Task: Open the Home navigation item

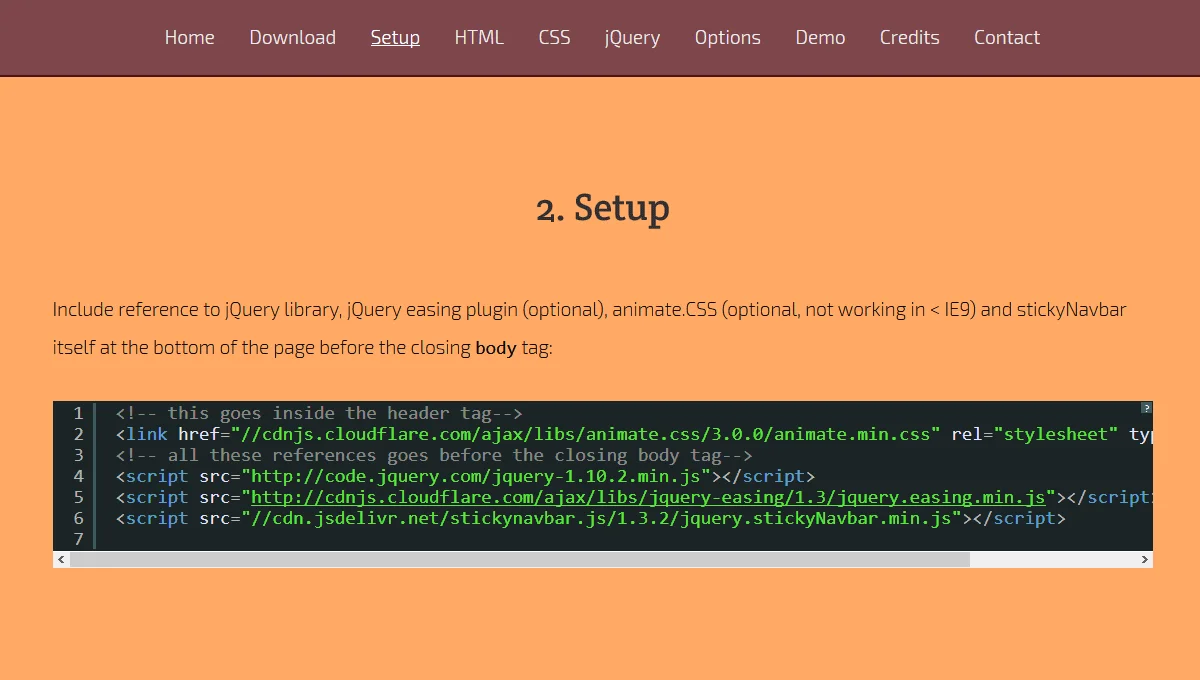Action: 189,37
